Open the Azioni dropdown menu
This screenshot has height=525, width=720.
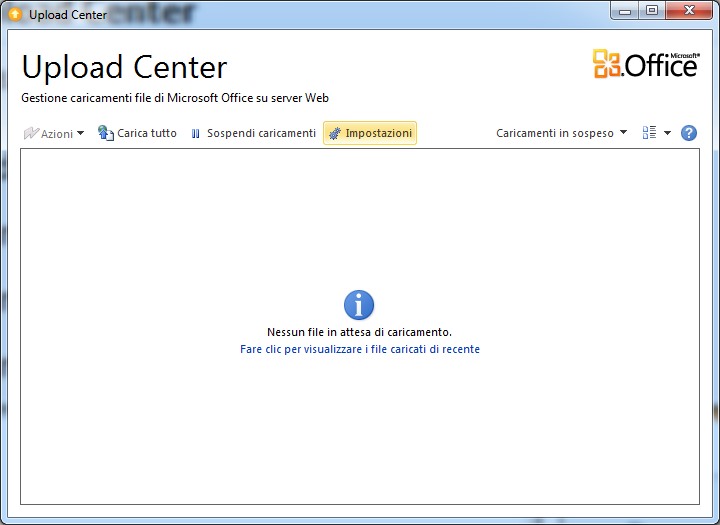[x=54, y=133]
